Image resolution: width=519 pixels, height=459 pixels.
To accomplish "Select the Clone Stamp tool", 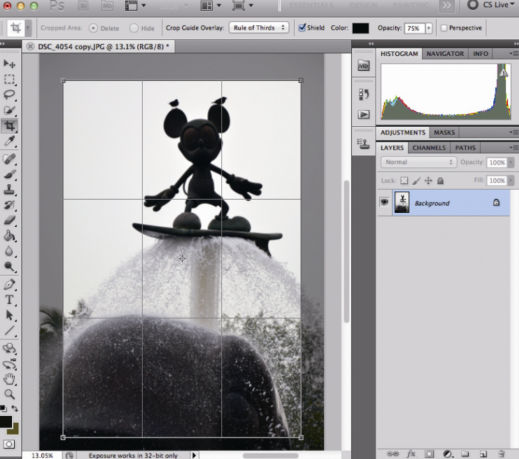I will pyautogui.click(x=9, y=189).
